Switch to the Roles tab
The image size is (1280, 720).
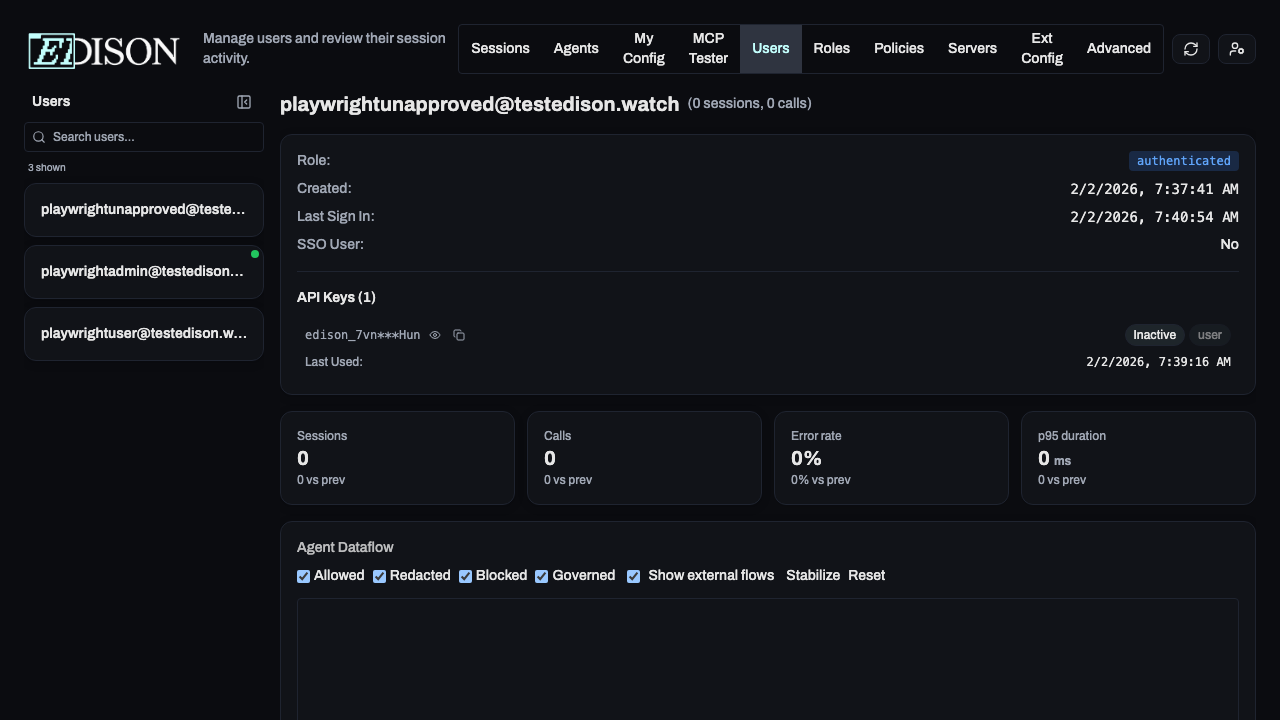pyautogui.click(x=831, y=48)
